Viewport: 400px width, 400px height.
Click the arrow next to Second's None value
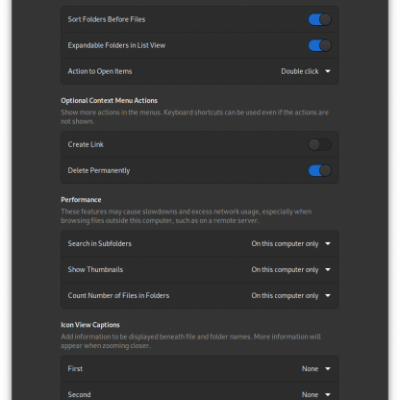click(328, 395)
